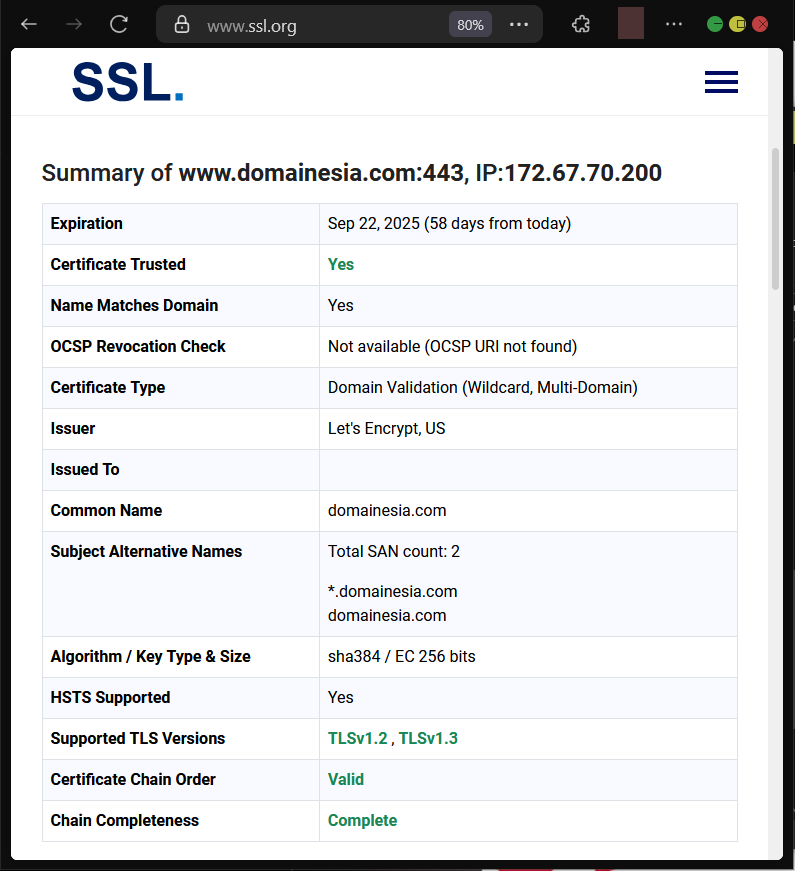Select 'Algorithm / Key Type & Size' label
Image resolution: width=795 pixels, height=871 pixels.
click(151, 657)
